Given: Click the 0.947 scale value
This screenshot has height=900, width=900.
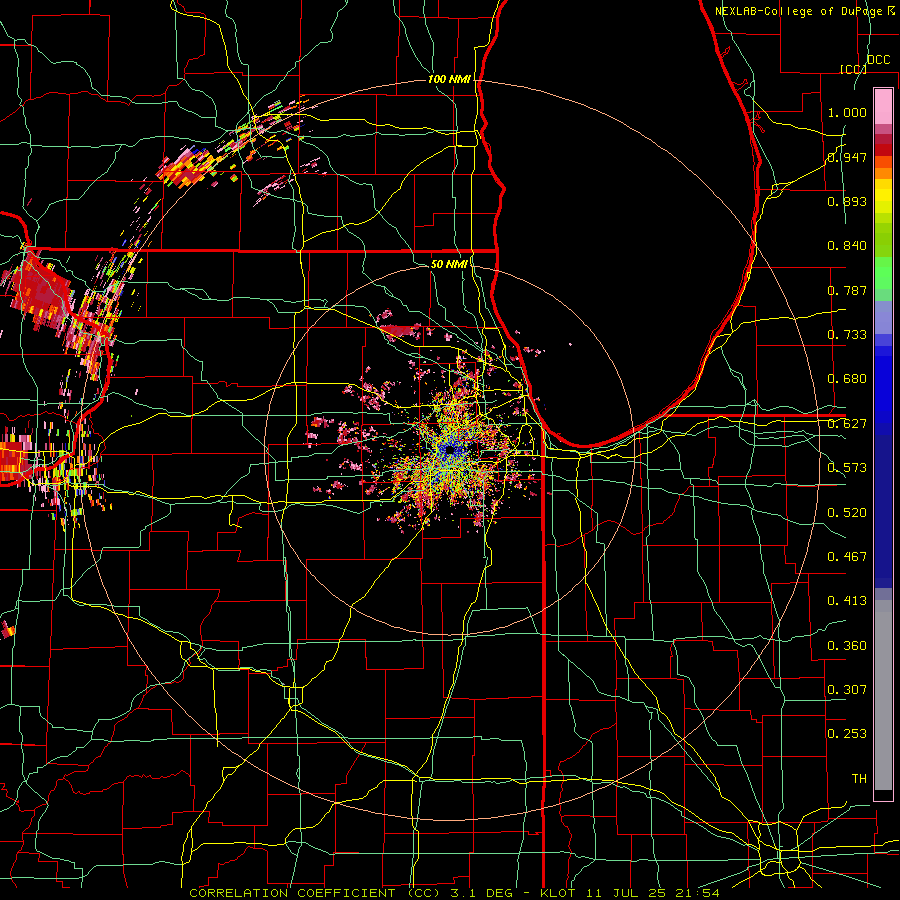Looking at the screenshot, I should coord(847,157).
